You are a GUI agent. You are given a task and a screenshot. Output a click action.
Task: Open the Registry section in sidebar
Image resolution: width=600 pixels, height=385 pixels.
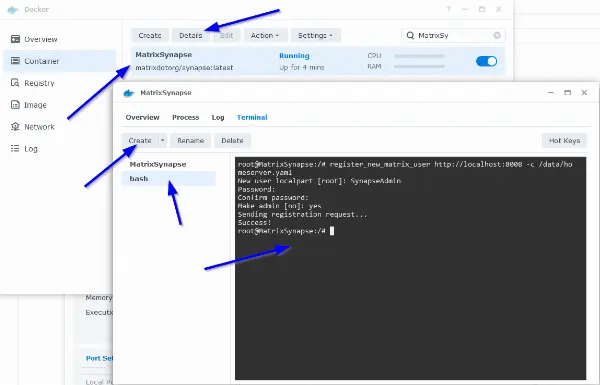coord(33,83)
